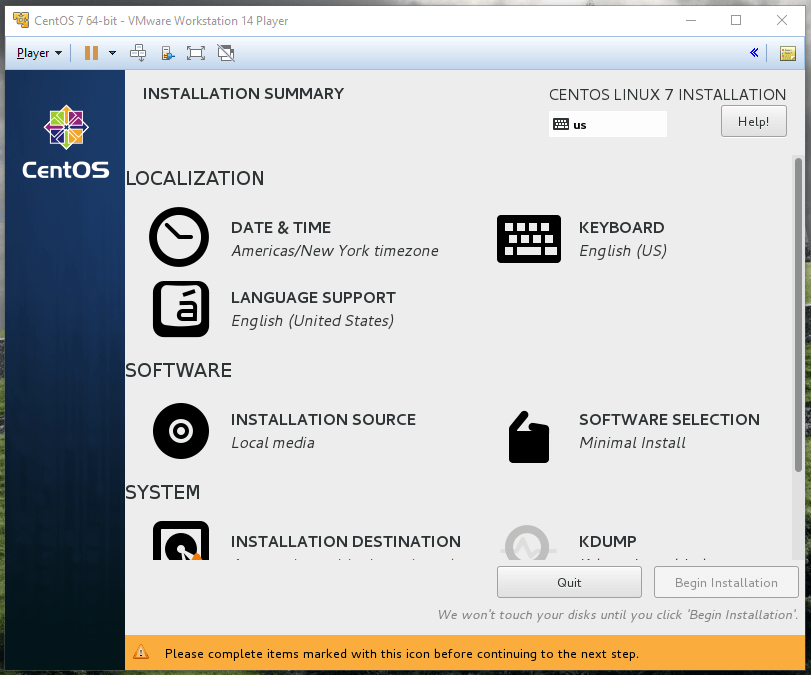This screenshot has height=675, width=811.
Task: Open Keyboard settings label
Action: pos(621,228)
